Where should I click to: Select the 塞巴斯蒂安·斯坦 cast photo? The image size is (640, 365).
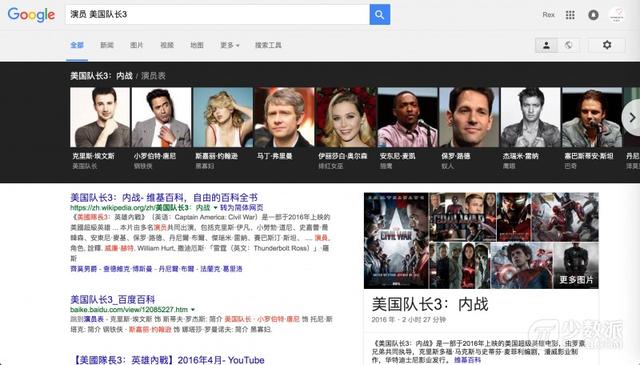pyautogui.click(x=592, y=117)
